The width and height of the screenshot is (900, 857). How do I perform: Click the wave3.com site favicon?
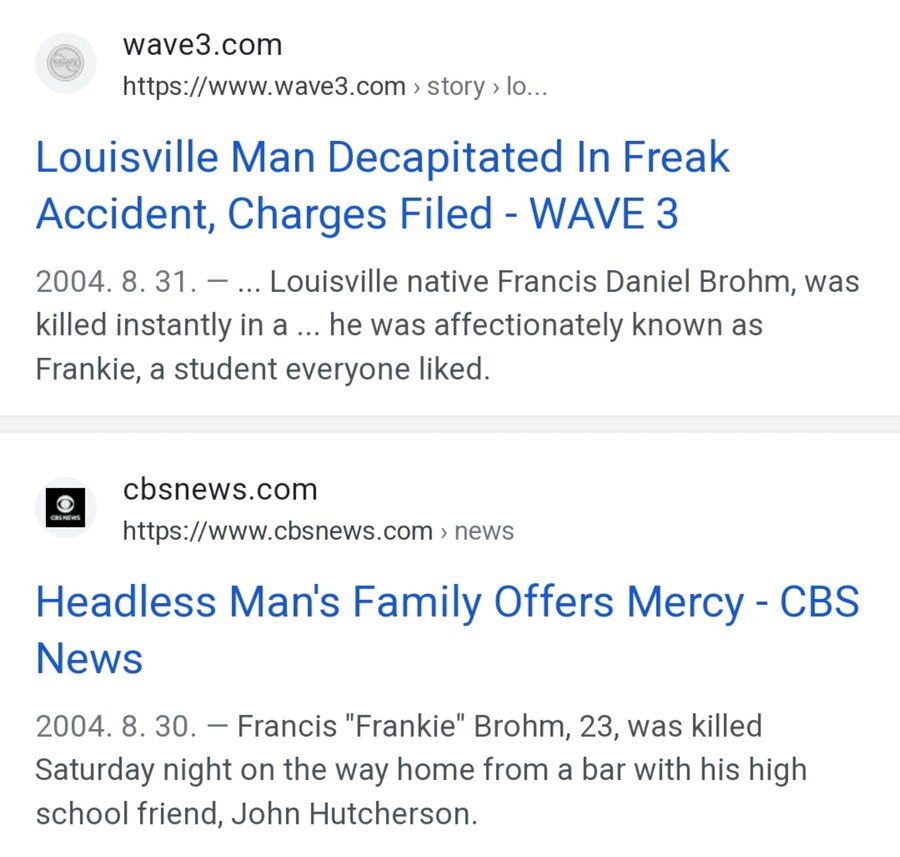pyautogui.click(x=66, y=63)
